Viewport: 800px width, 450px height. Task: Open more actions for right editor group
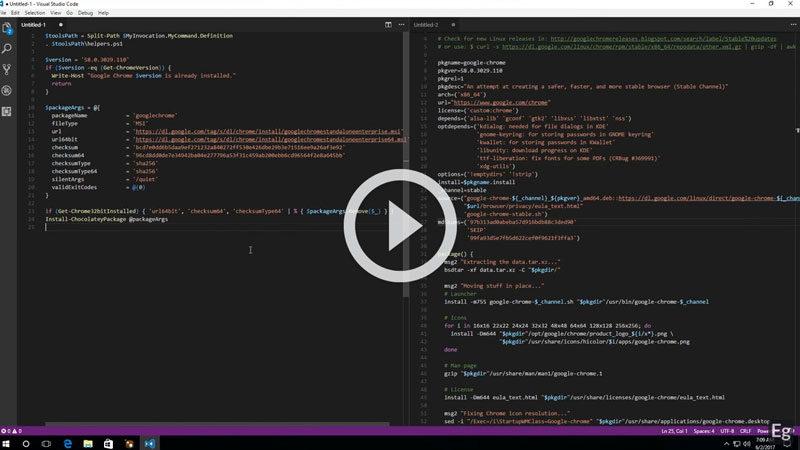pyautogui.click(x=793, y=24)
